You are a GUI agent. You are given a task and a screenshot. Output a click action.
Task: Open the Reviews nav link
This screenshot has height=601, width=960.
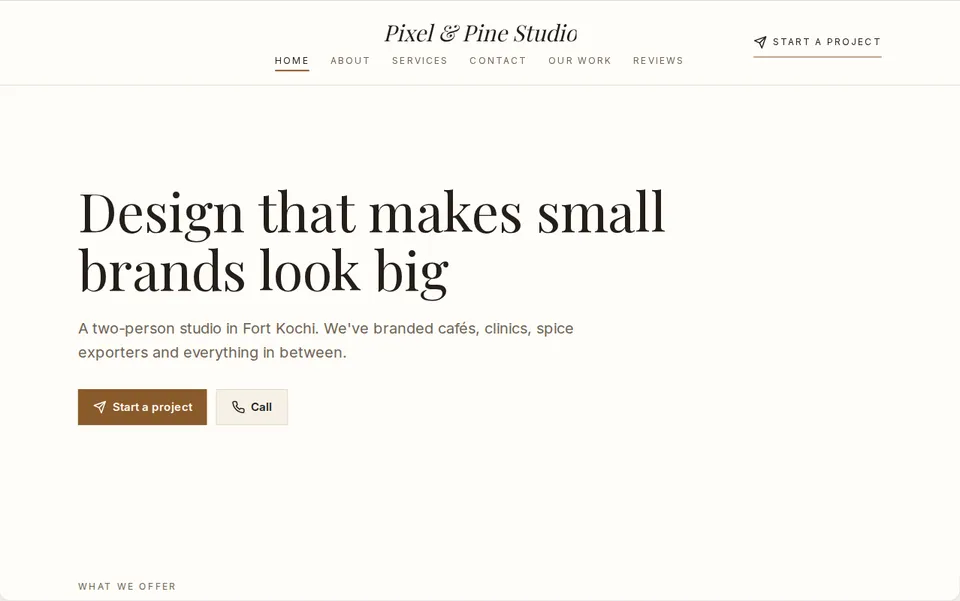pos(658,61)
